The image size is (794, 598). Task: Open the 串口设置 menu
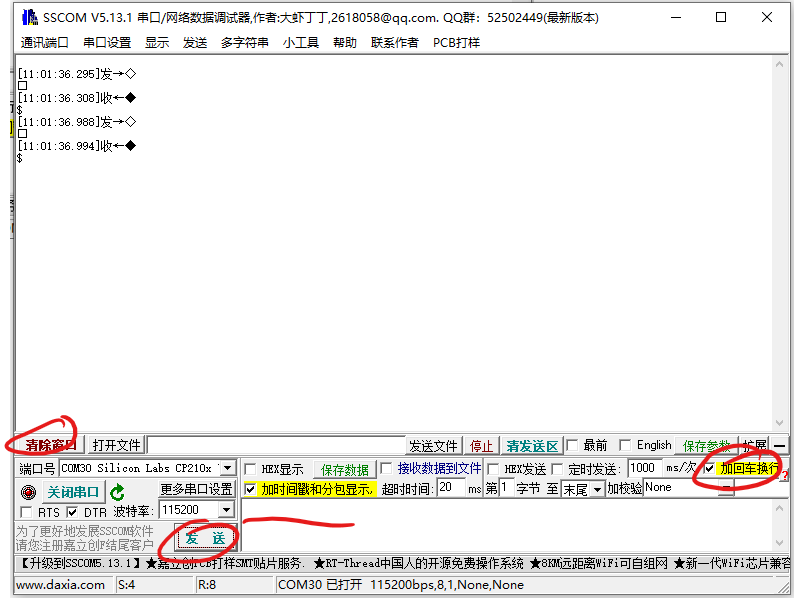coord(107,43)
